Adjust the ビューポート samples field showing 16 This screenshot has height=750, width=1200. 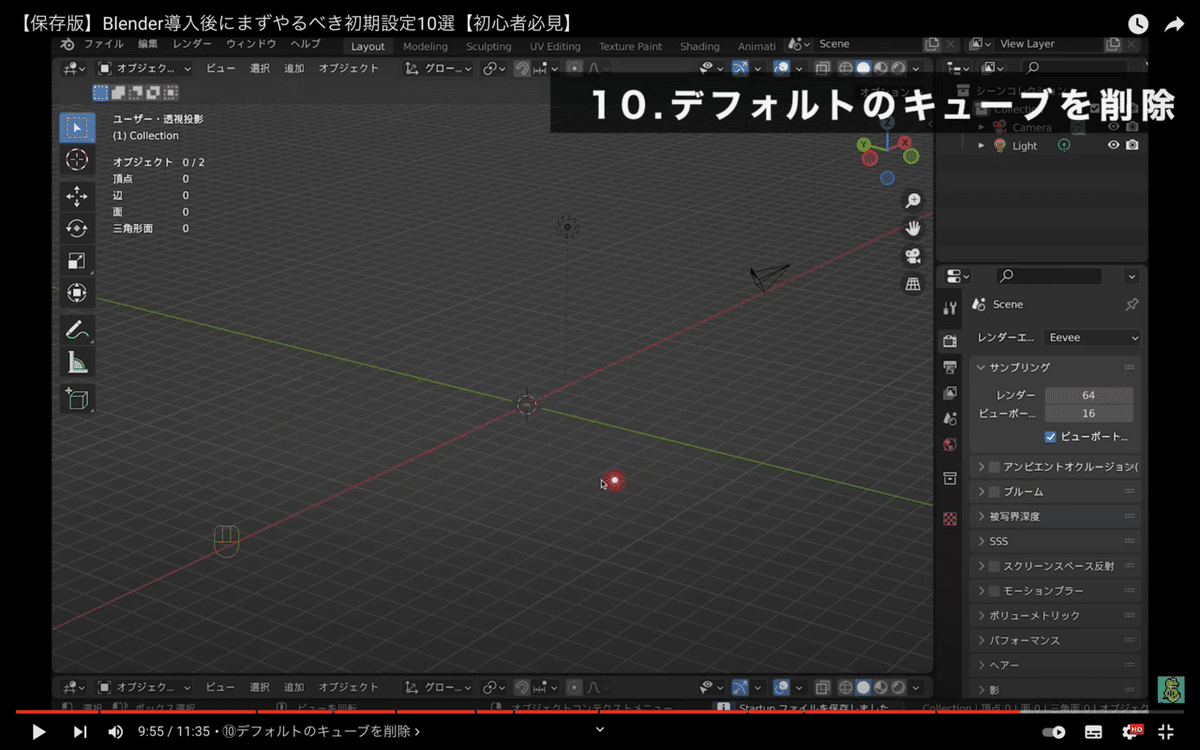[x=1089, y=413]
